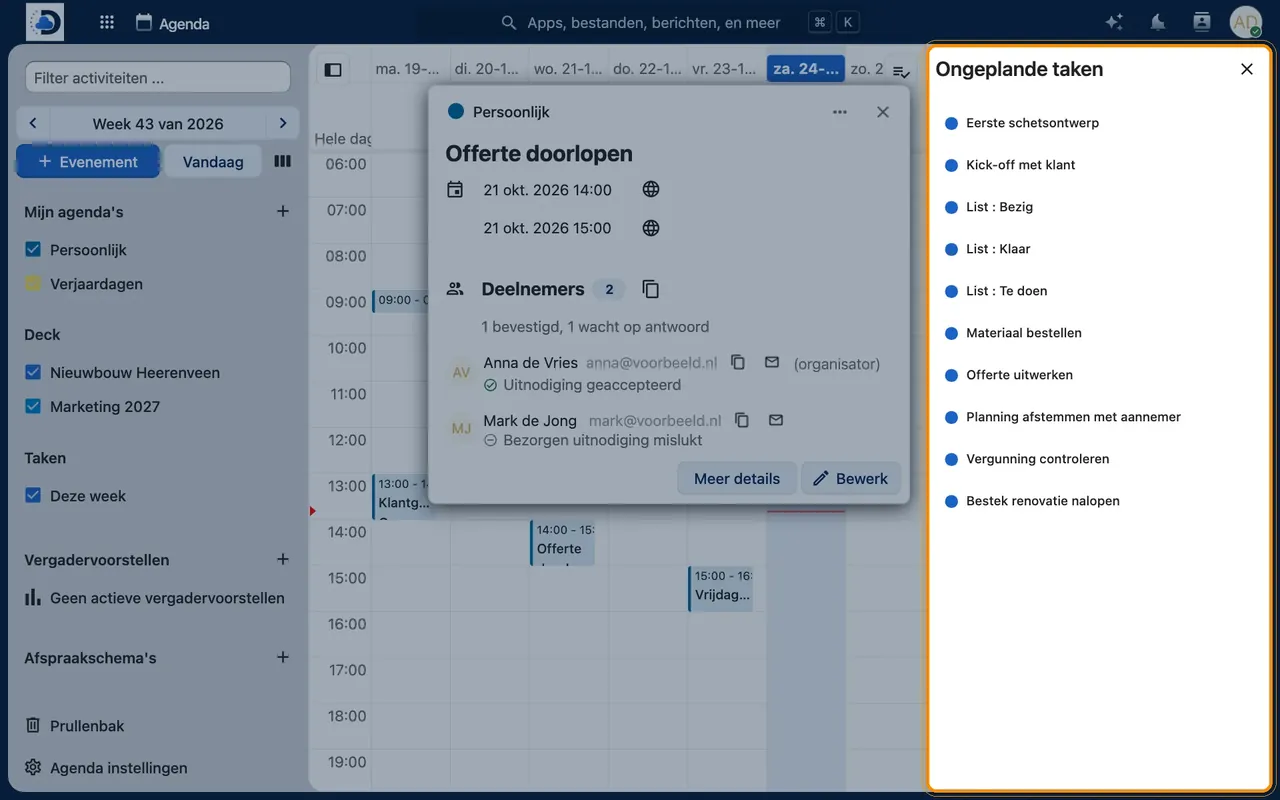Screen dimensions: 1280x800
Task: Copy Mark de Jong email address
Action: click(742, 421)
